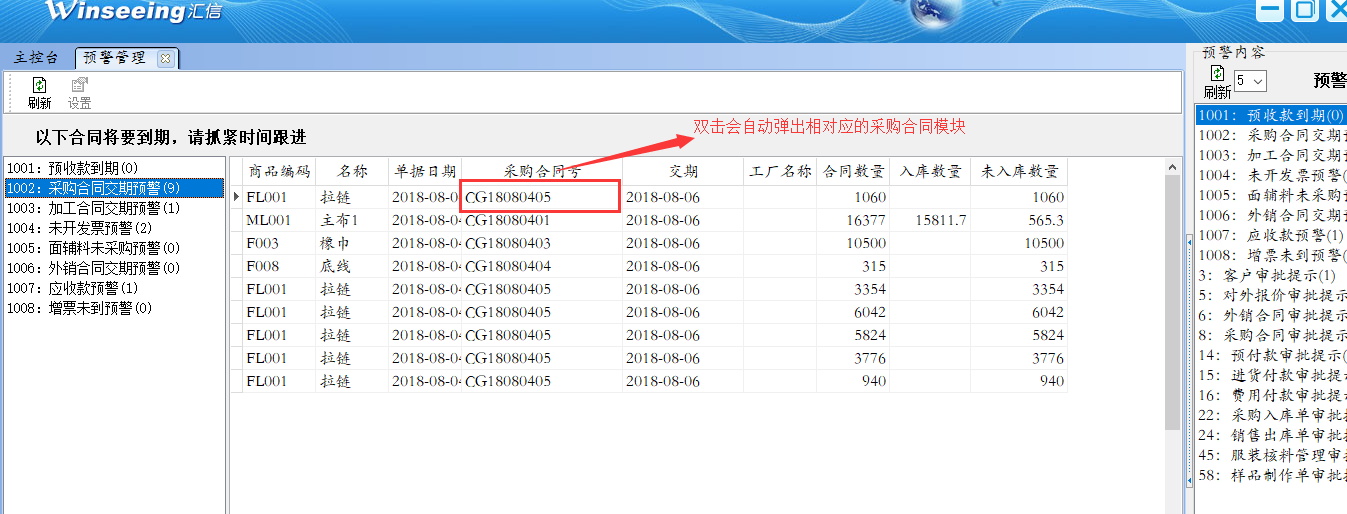The height and width of the screenshot is (514, 1347).
Task: Click the 合同数量 column header
Action: 854,171
